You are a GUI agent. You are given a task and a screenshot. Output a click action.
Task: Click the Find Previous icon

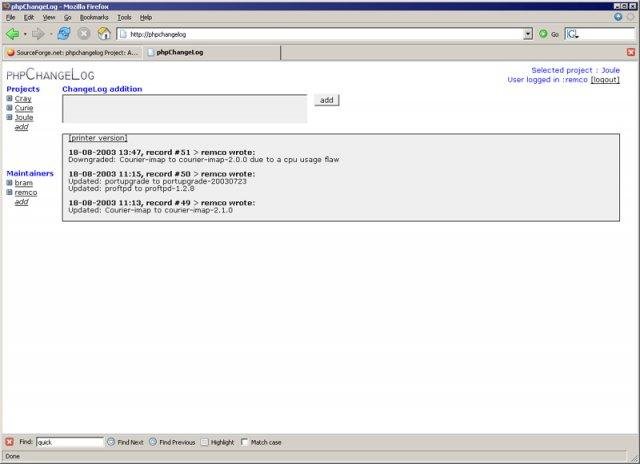coord(153,442)
